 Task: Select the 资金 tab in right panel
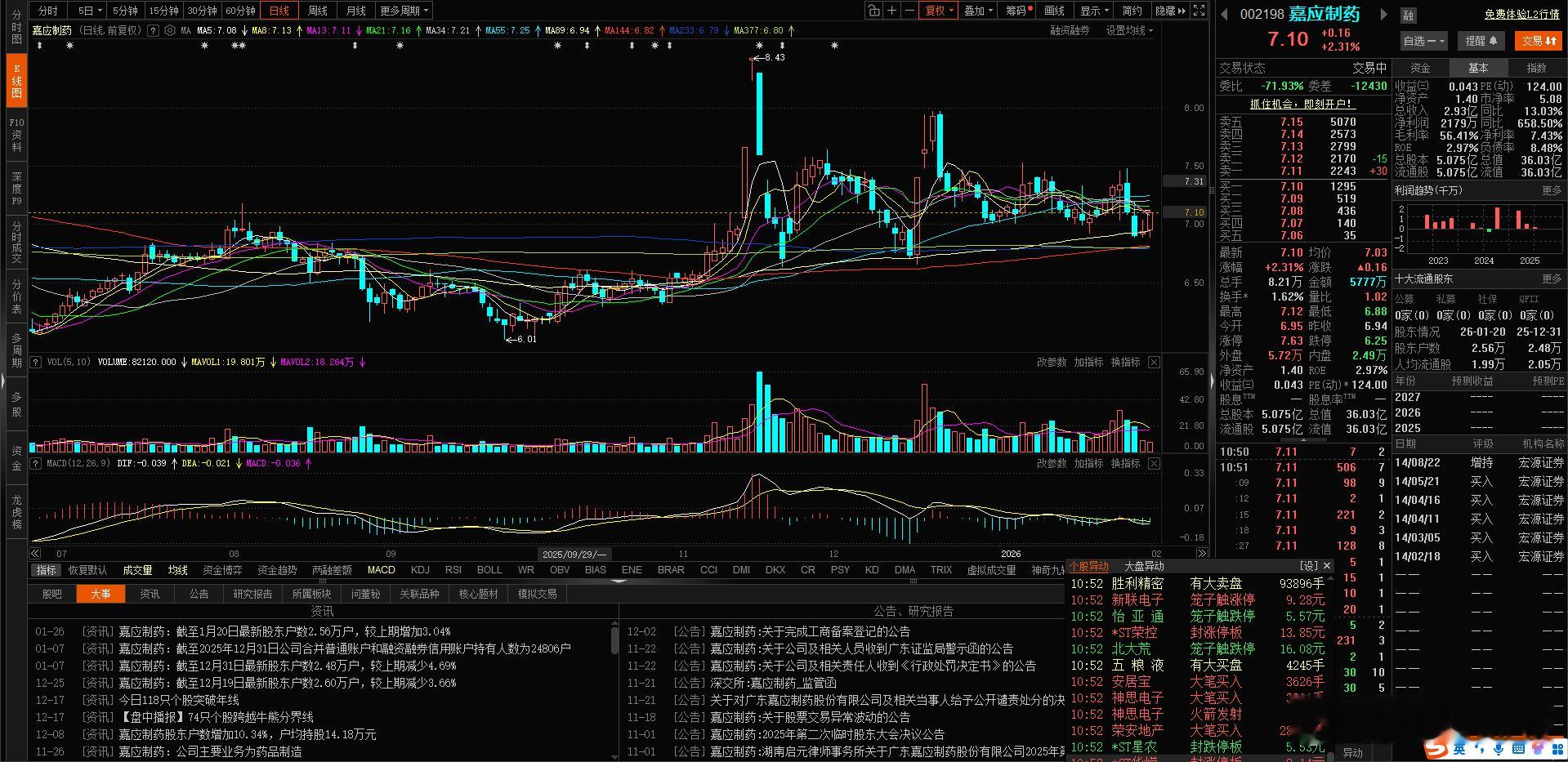pyautogui.click(x=1421, y=68)
